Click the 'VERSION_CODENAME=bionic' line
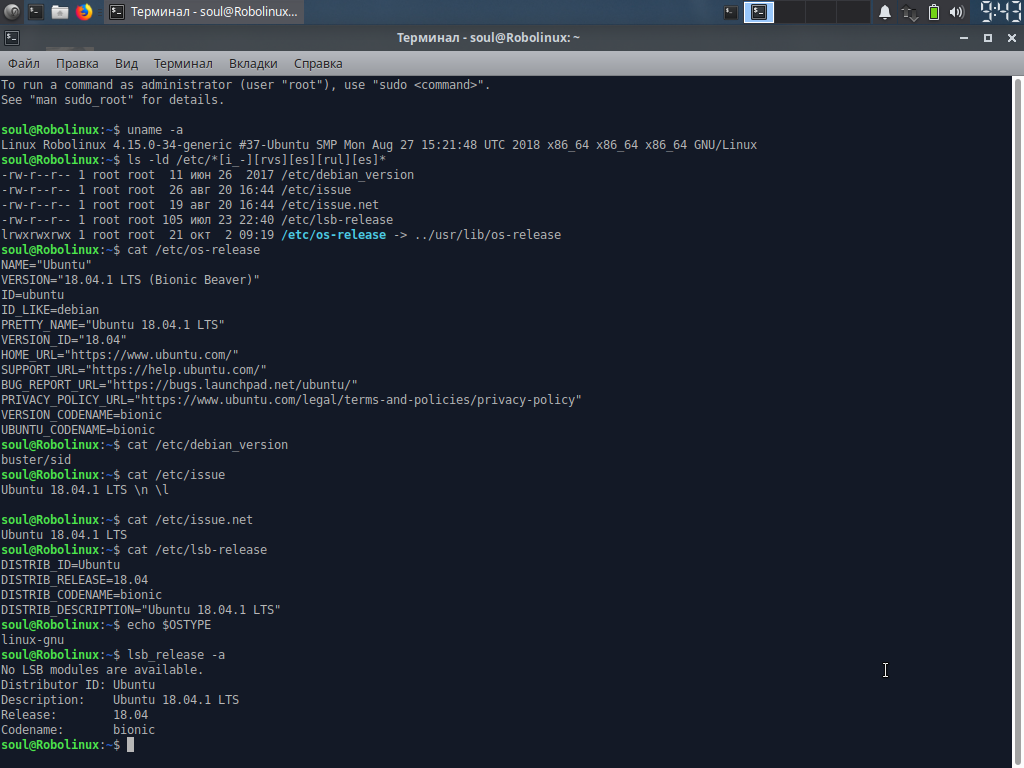This screenshot has height=768, width=1024. point(82,415)
